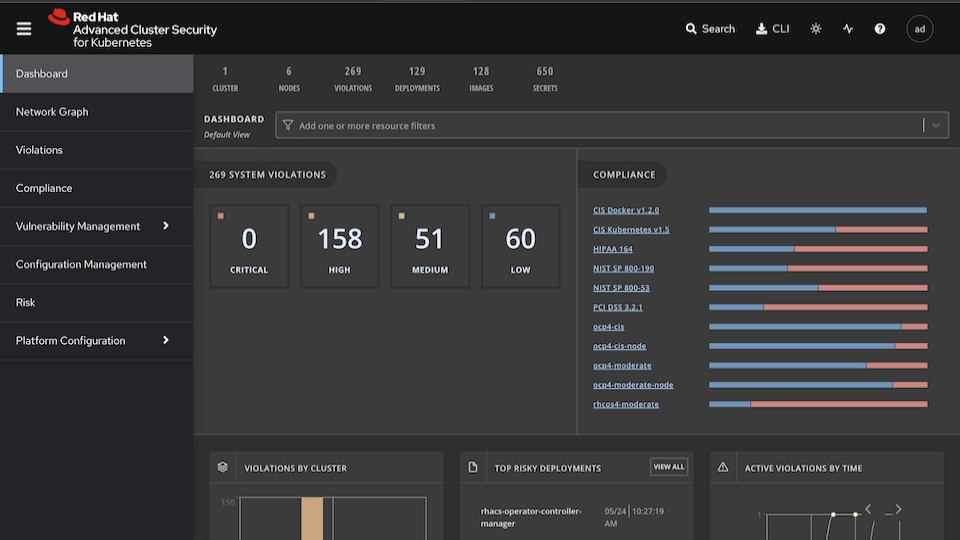Open the hamburger navigation menu
The height and width of the screenshot is (540, 960).
pyautogui.click(x=24, y=29)
